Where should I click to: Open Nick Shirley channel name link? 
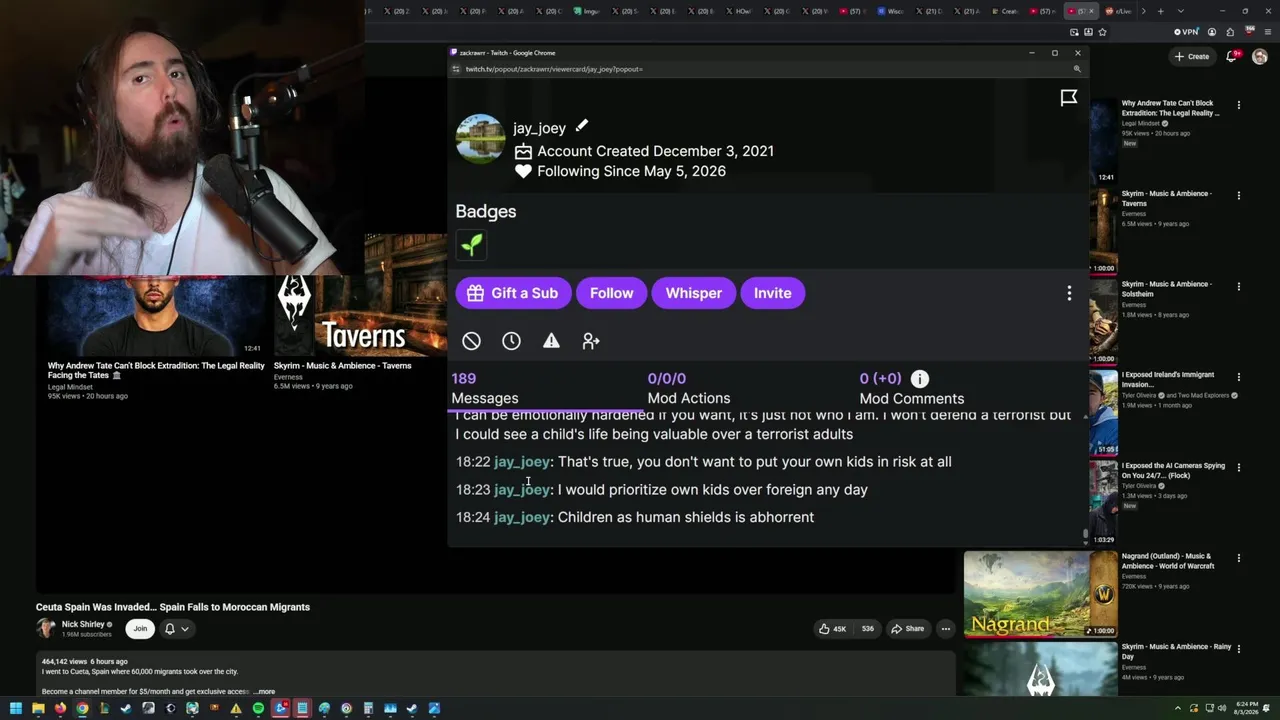[83, 624]
